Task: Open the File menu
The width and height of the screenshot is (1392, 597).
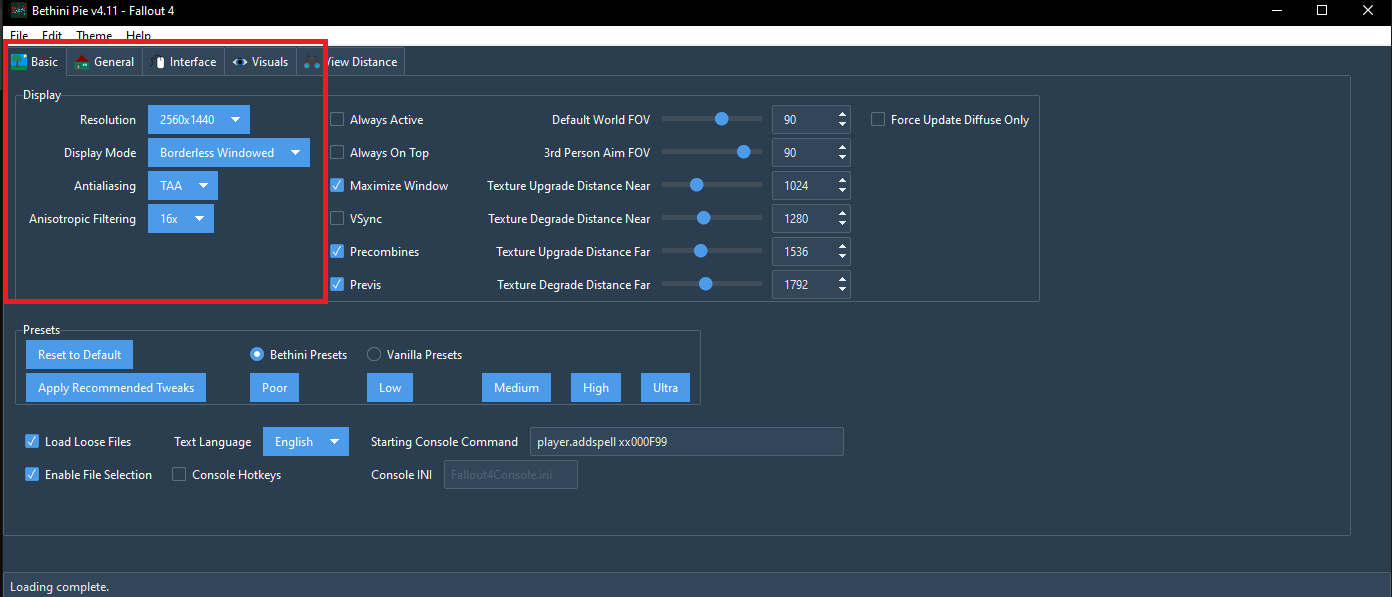Action: pos(18,35)
